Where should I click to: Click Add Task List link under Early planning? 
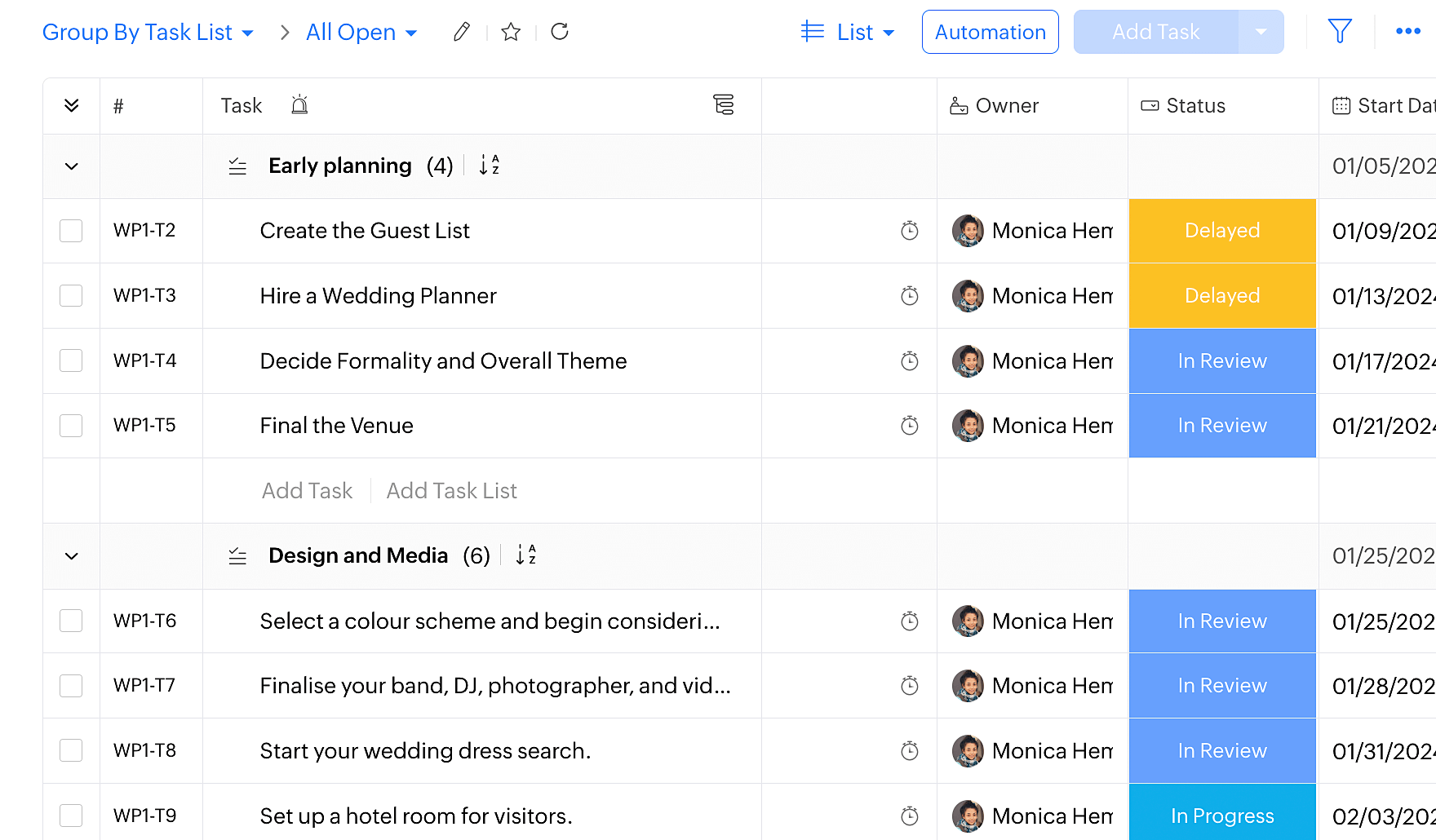(x=451, y=491)
